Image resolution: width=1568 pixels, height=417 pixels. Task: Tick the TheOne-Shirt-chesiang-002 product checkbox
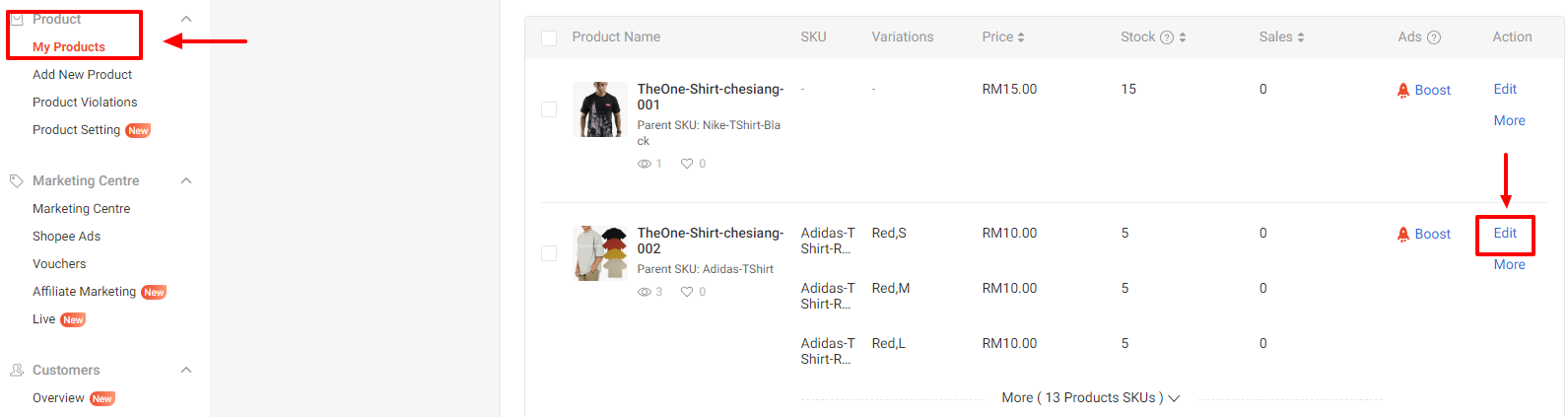pyautogui.click(x=549, y=253)
